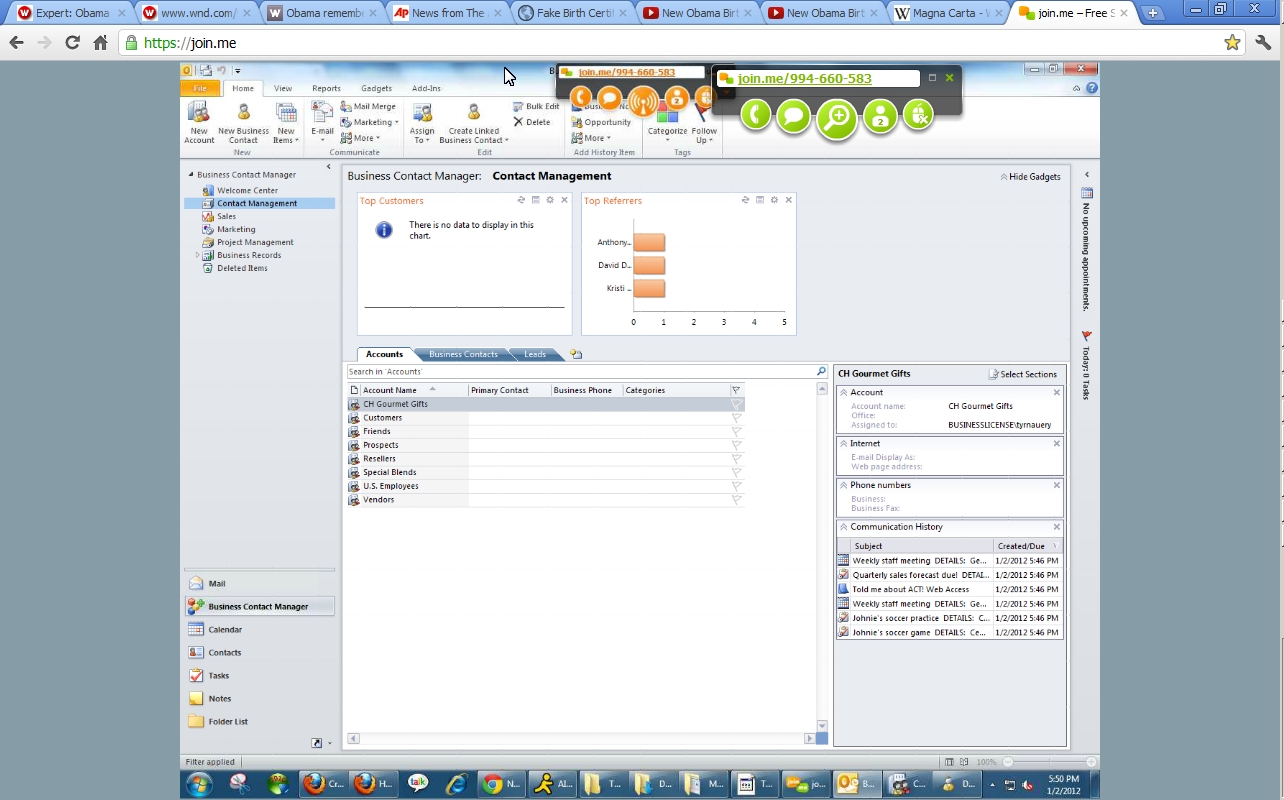The image size is (1284, 800).
Task: Click the Hide Gadgets button
Action: tap(1030, 177)
